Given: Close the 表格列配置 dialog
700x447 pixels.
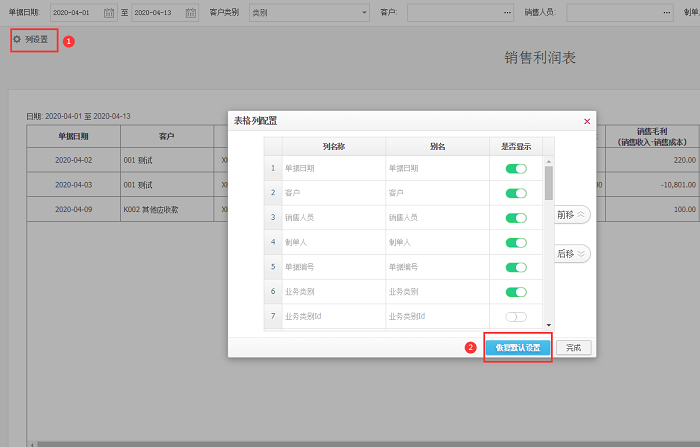Looking at the screenshot, I should coord(586,121).
